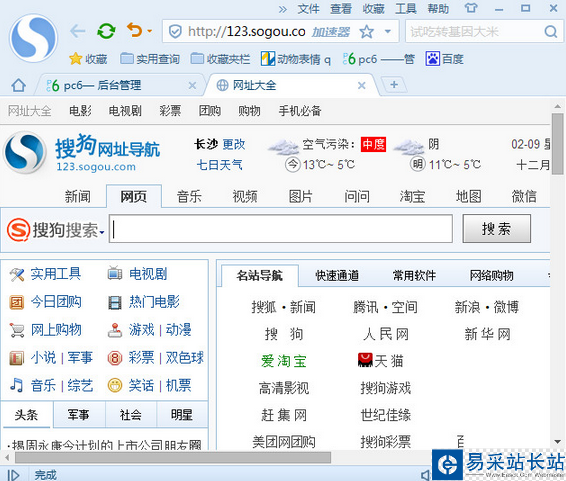Switch to 常用软件 tab
This screenshot has height=481, width=566.
(414, 276)
